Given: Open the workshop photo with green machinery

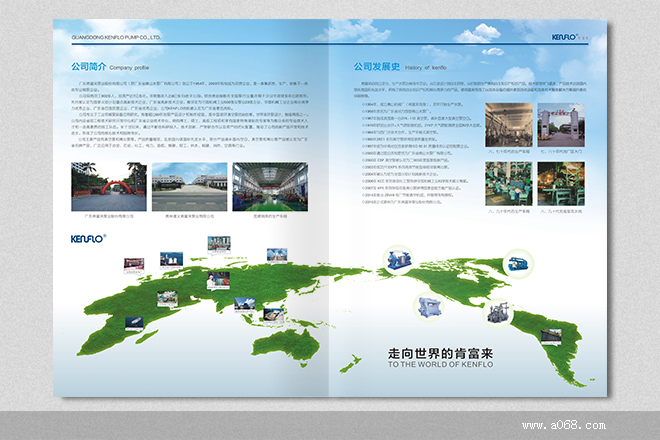Looking at the screenshot, I should [508, 184].
